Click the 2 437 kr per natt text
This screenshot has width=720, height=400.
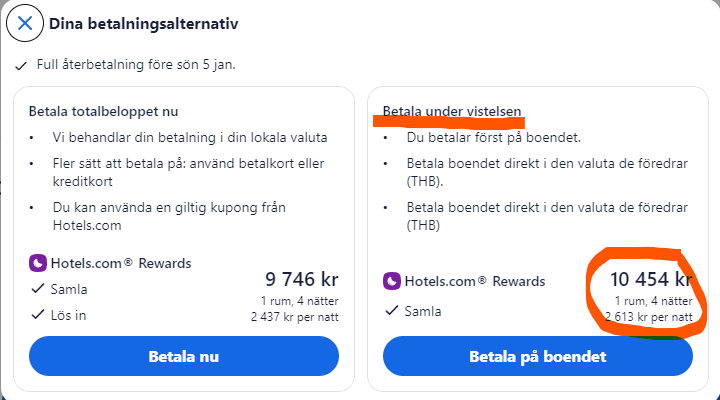(x=294, y=317)
